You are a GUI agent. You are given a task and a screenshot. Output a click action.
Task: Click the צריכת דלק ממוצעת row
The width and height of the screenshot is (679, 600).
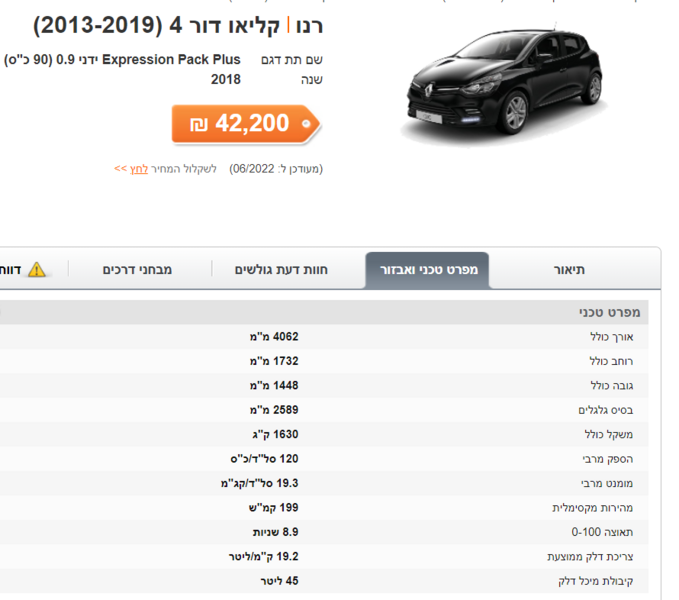click(324, 557)
